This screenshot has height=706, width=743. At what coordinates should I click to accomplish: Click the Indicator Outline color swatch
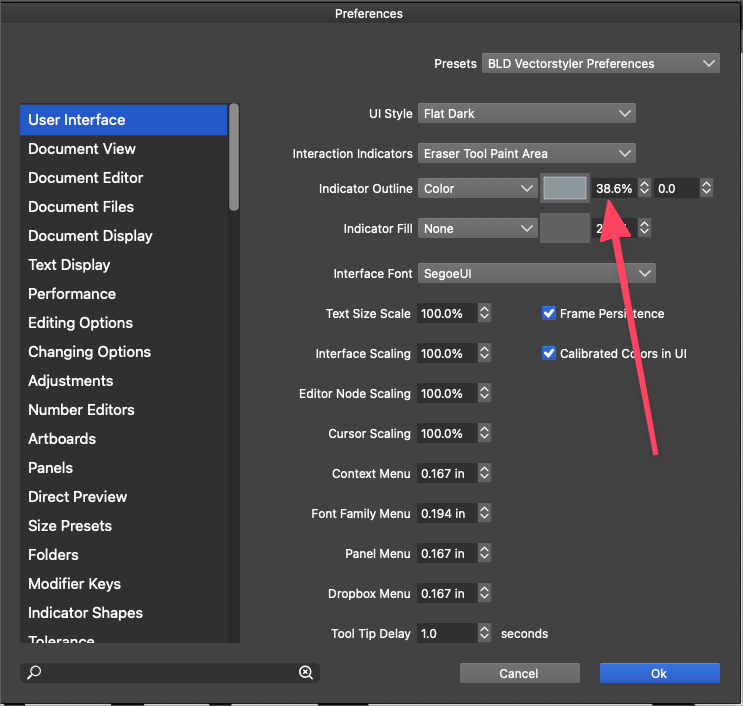pyautogui.click(x=565, y=188)
